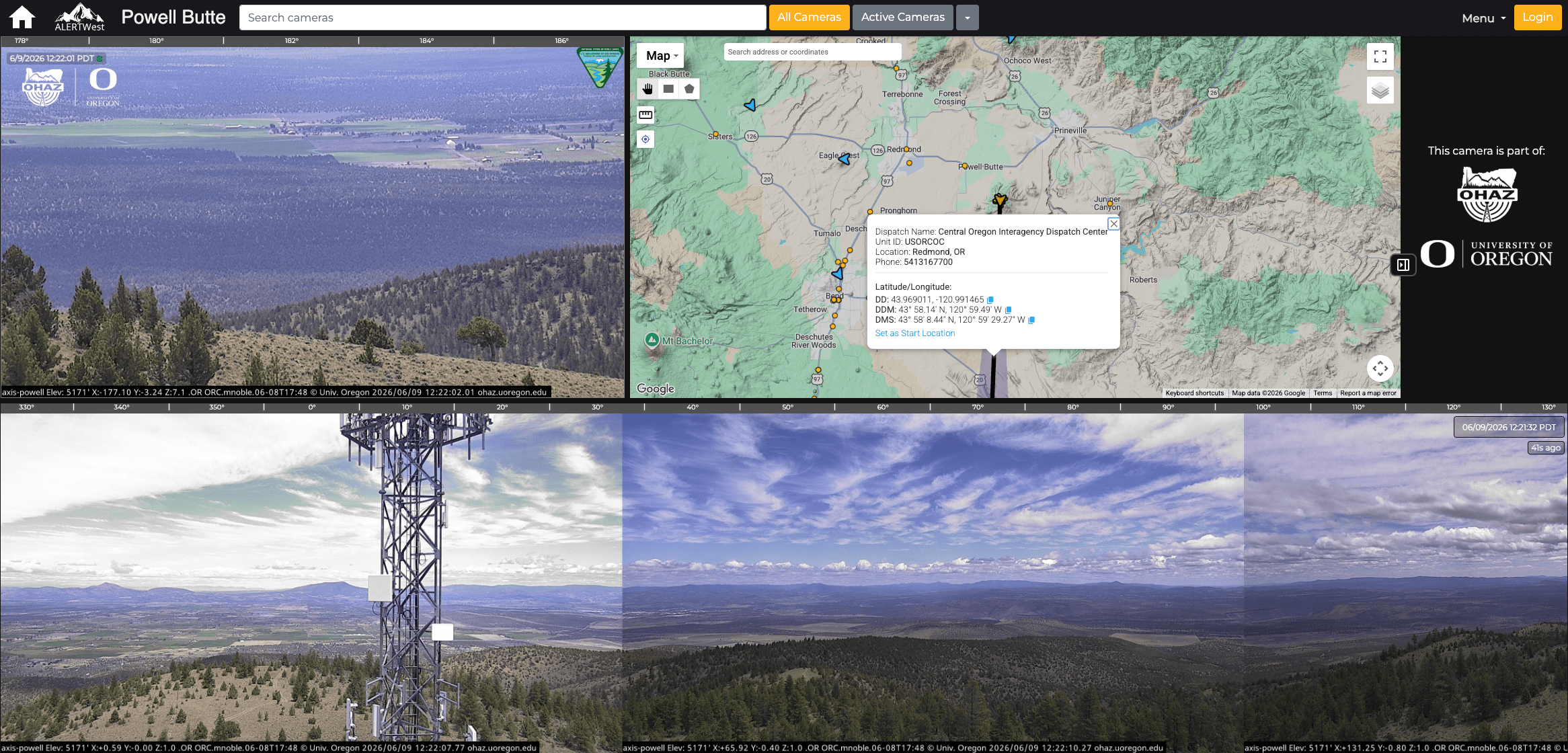Select the blue camera marker near Black Butte
The image size is (1568, 753).
tap(750, 105)
